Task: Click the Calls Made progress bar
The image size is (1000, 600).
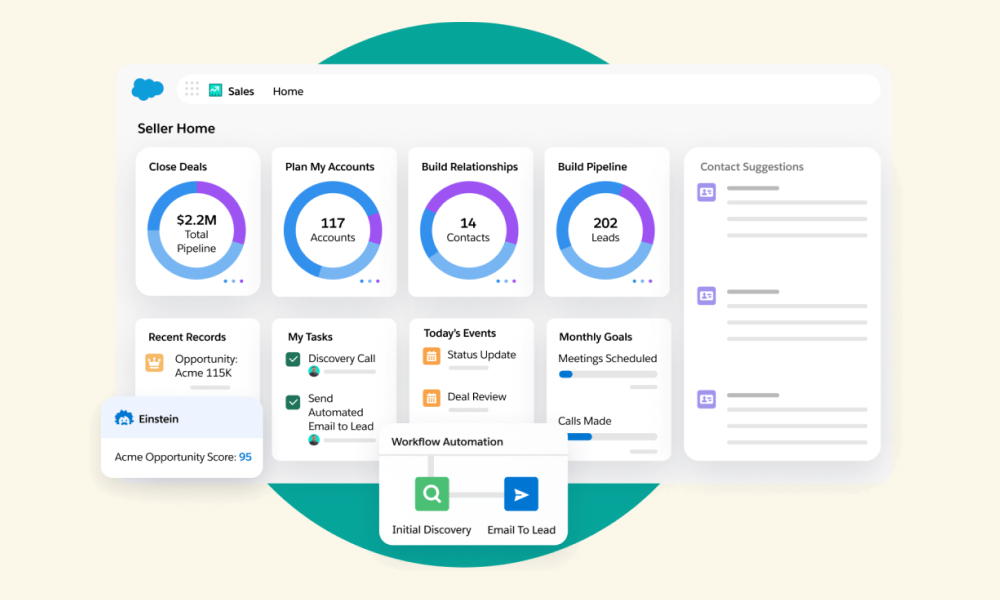Action: 612,437
